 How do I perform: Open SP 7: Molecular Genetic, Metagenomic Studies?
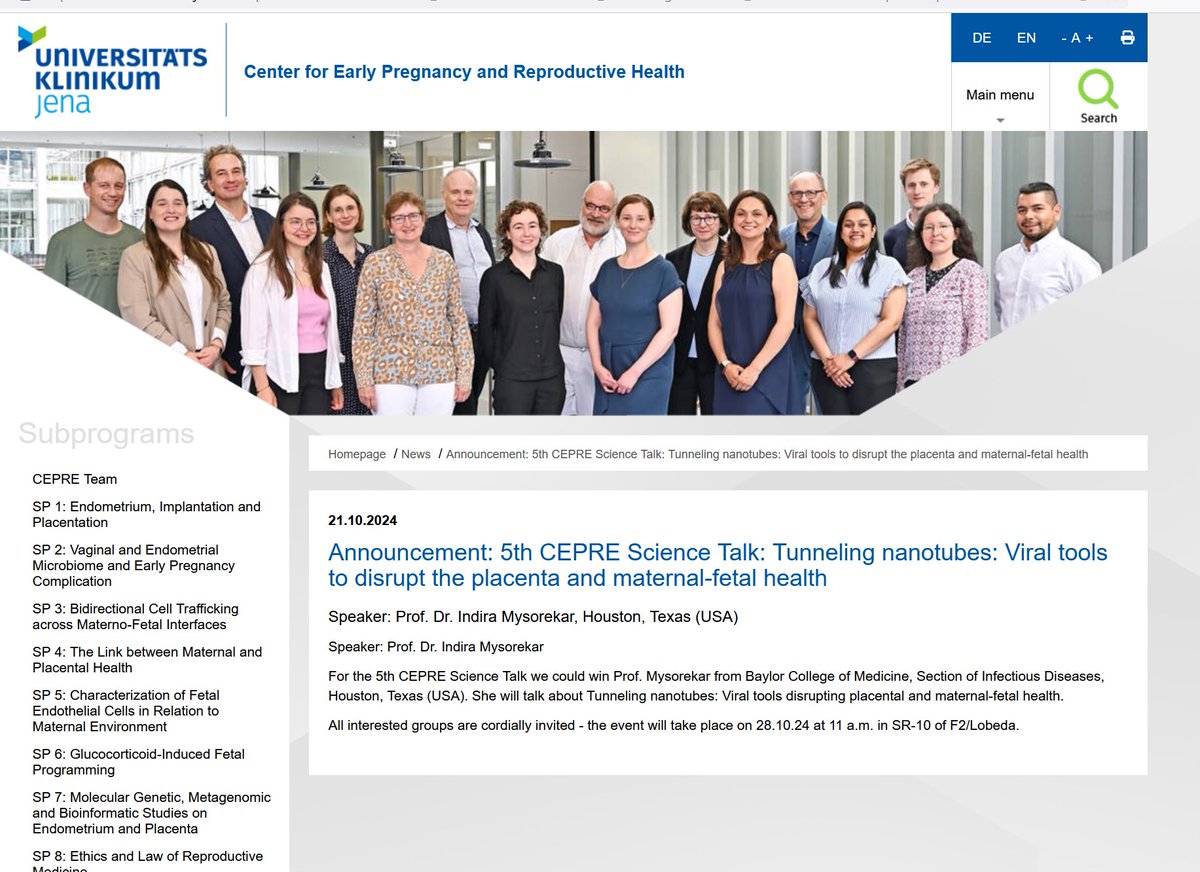coord(152,812)
